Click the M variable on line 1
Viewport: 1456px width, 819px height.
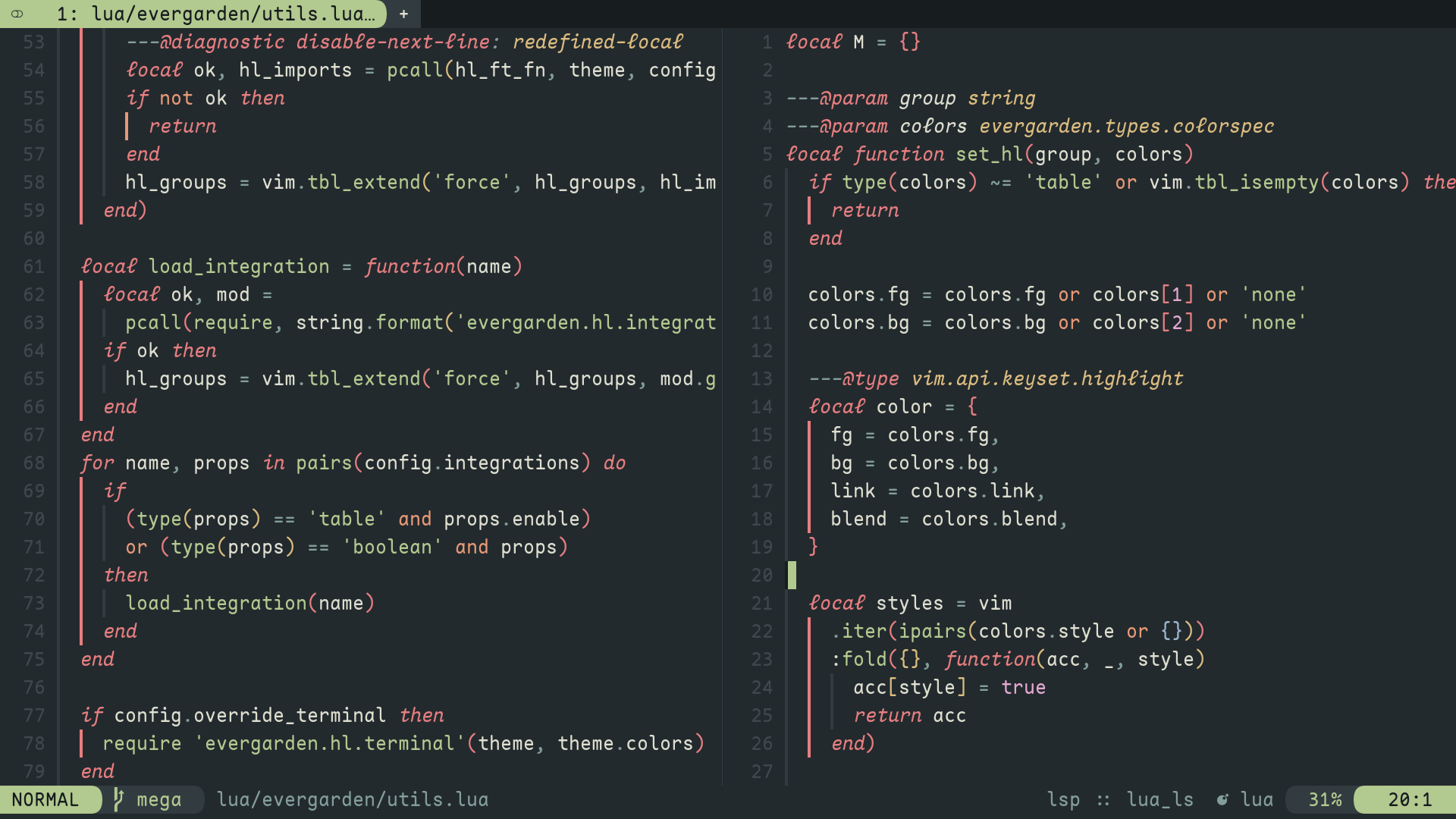(858, 42)
